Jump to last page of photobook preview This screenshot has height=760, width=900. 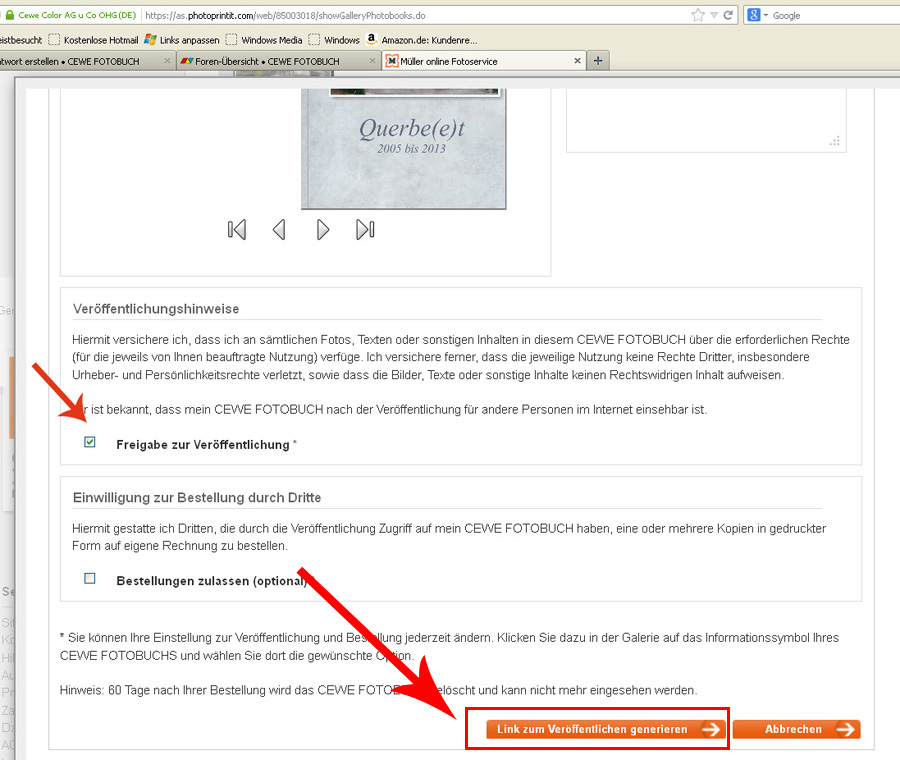click(x=365, y=230)
